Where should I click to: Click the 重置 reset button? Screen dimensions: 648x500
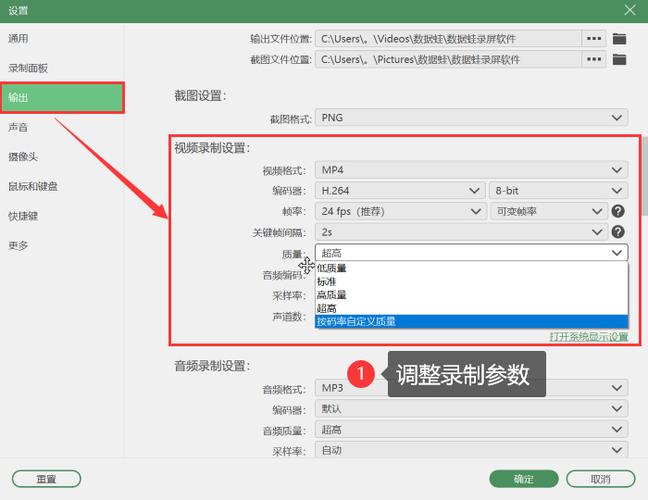tap(46, 479)
